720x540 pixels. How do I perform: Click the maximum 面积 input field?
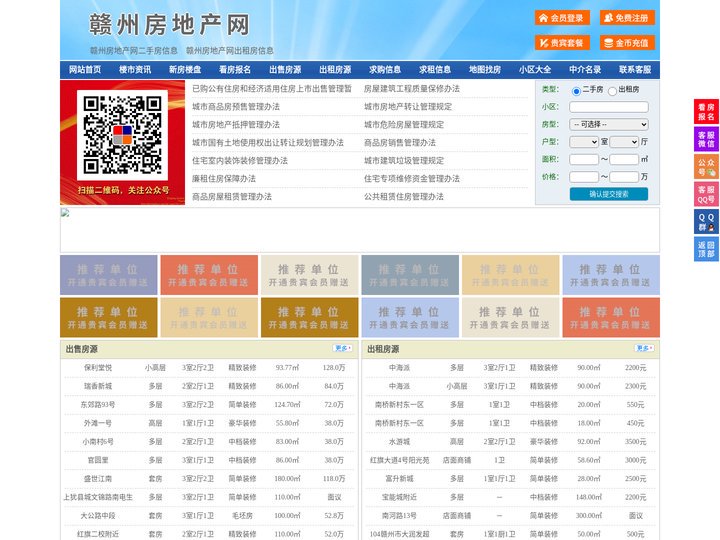[x=624, y=159]
